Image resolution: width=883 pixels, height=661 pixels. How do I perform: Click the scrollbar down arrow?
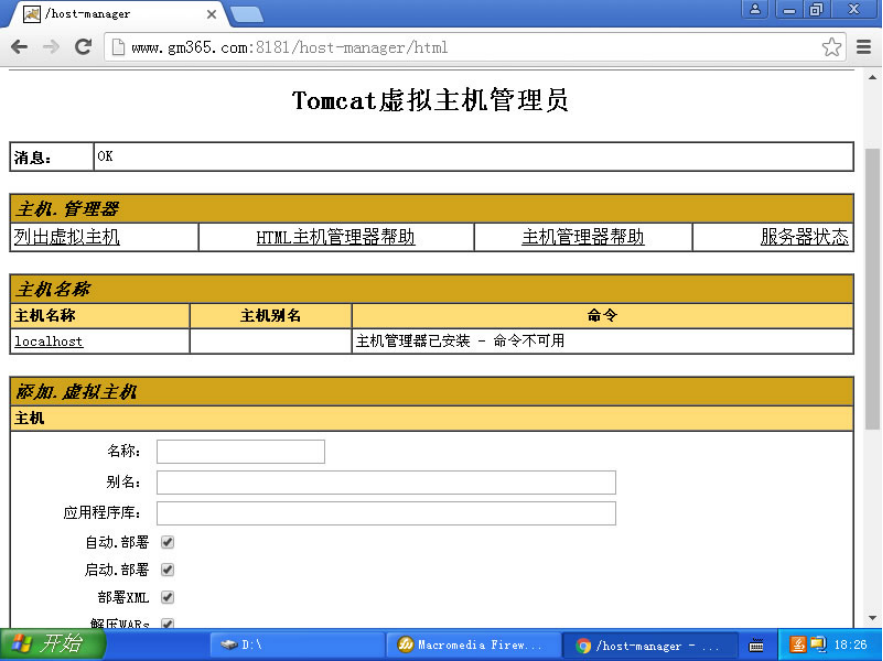coord(872,618)
